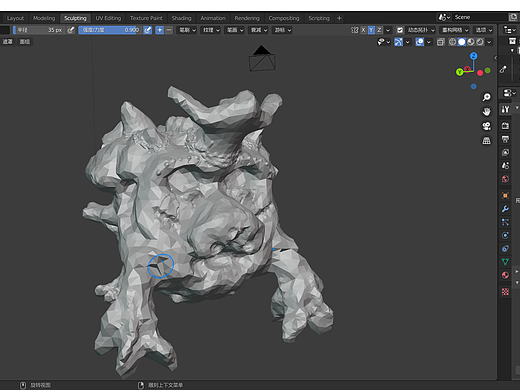Go to the Shading workspace tab
This screenshot has height=390, width=520.
[x=182, y=18]
